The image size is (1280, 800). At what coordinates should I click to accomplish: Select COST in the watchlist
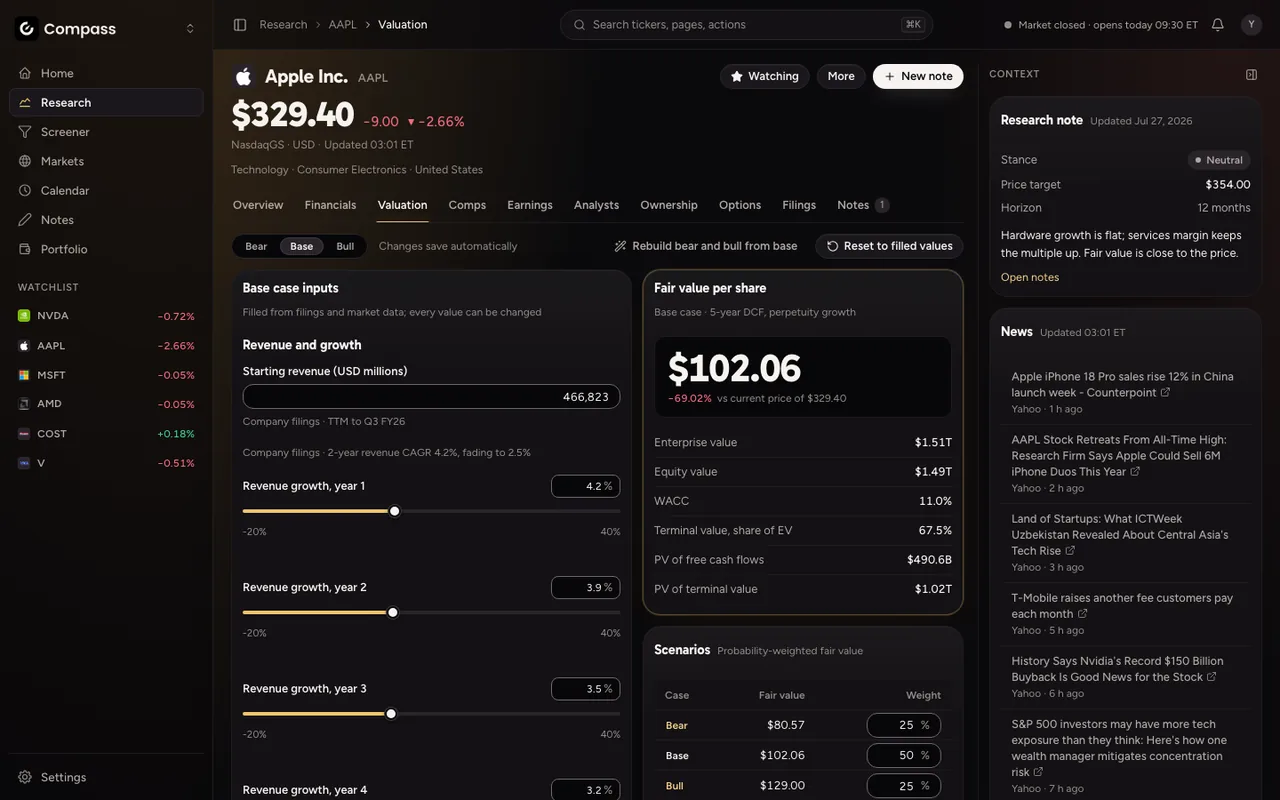pyautogui.click(x=106, y=434)
